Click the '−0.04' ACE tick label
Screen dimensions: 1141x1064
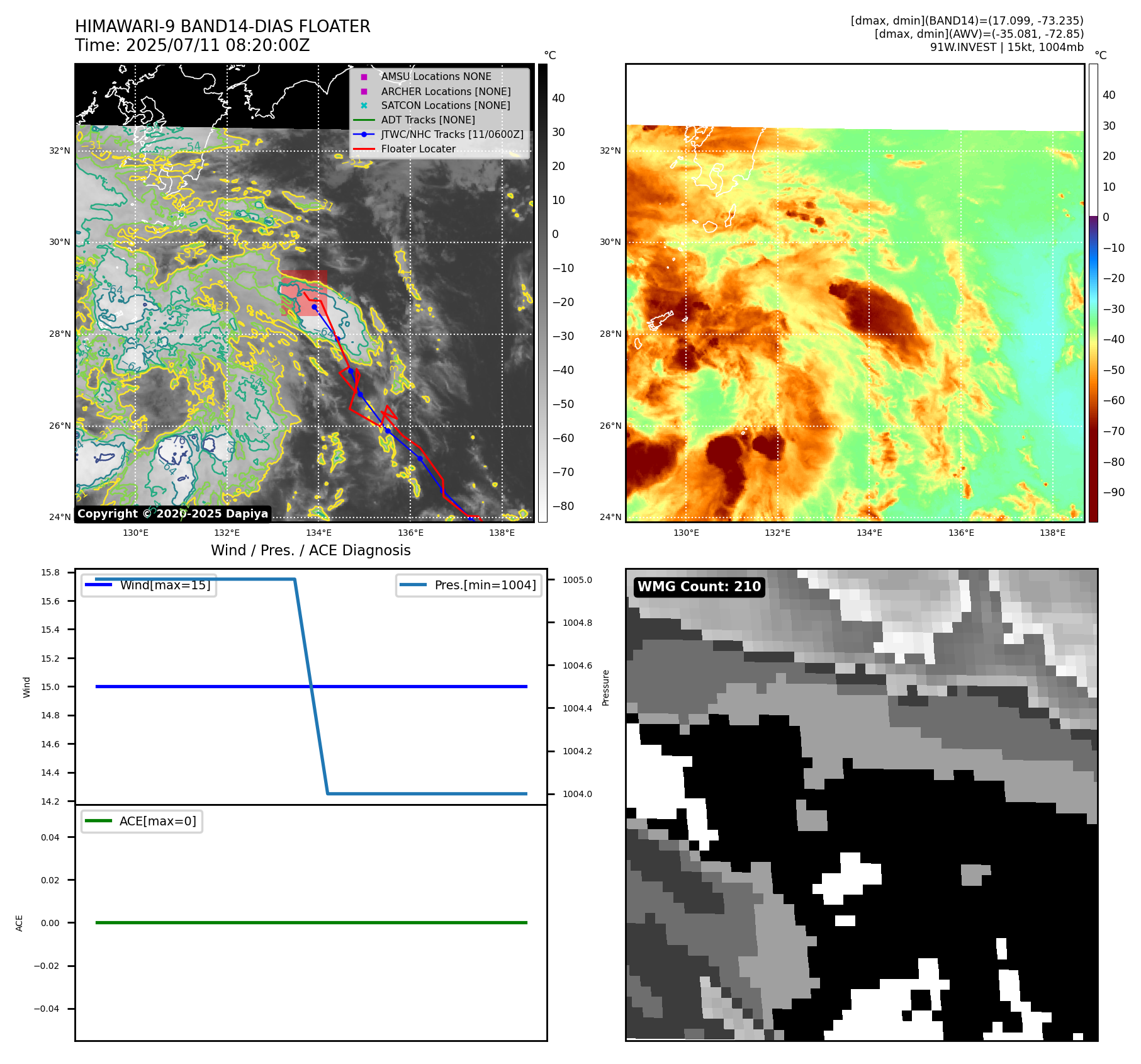coord(47,1009)
